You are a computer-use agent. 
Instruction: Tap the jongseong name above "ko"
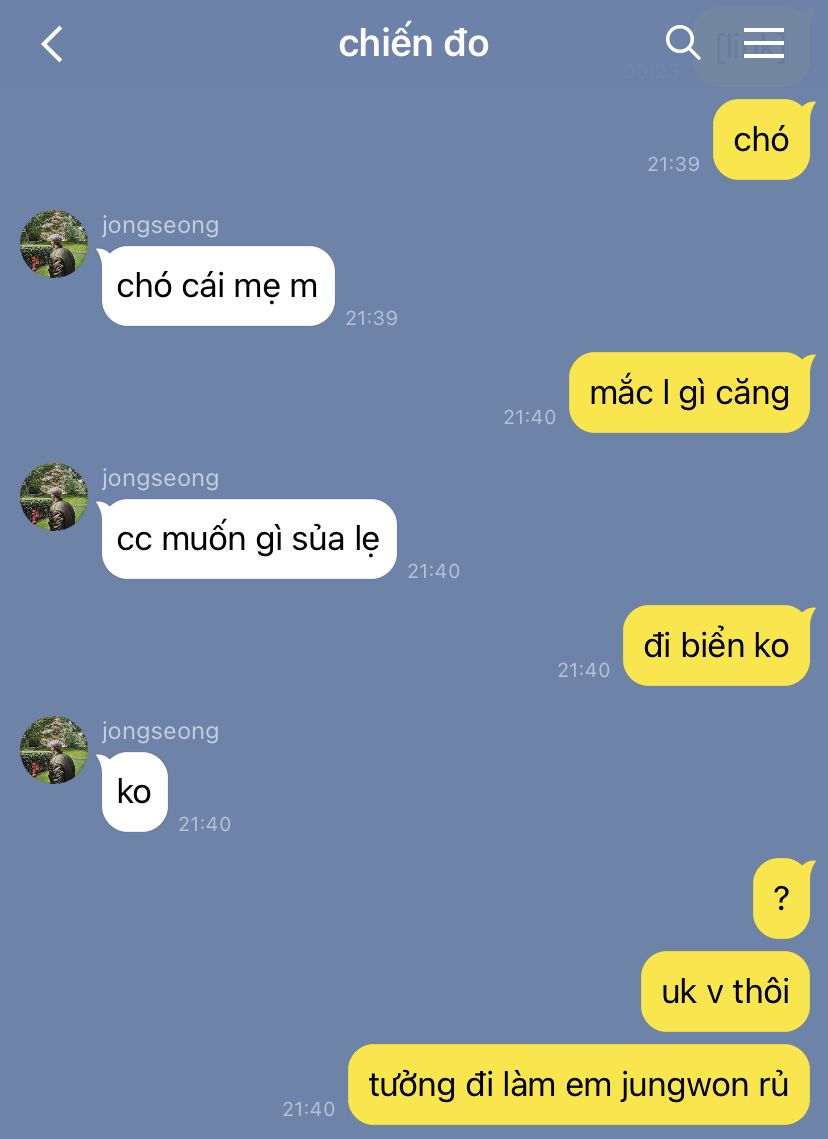161,731
